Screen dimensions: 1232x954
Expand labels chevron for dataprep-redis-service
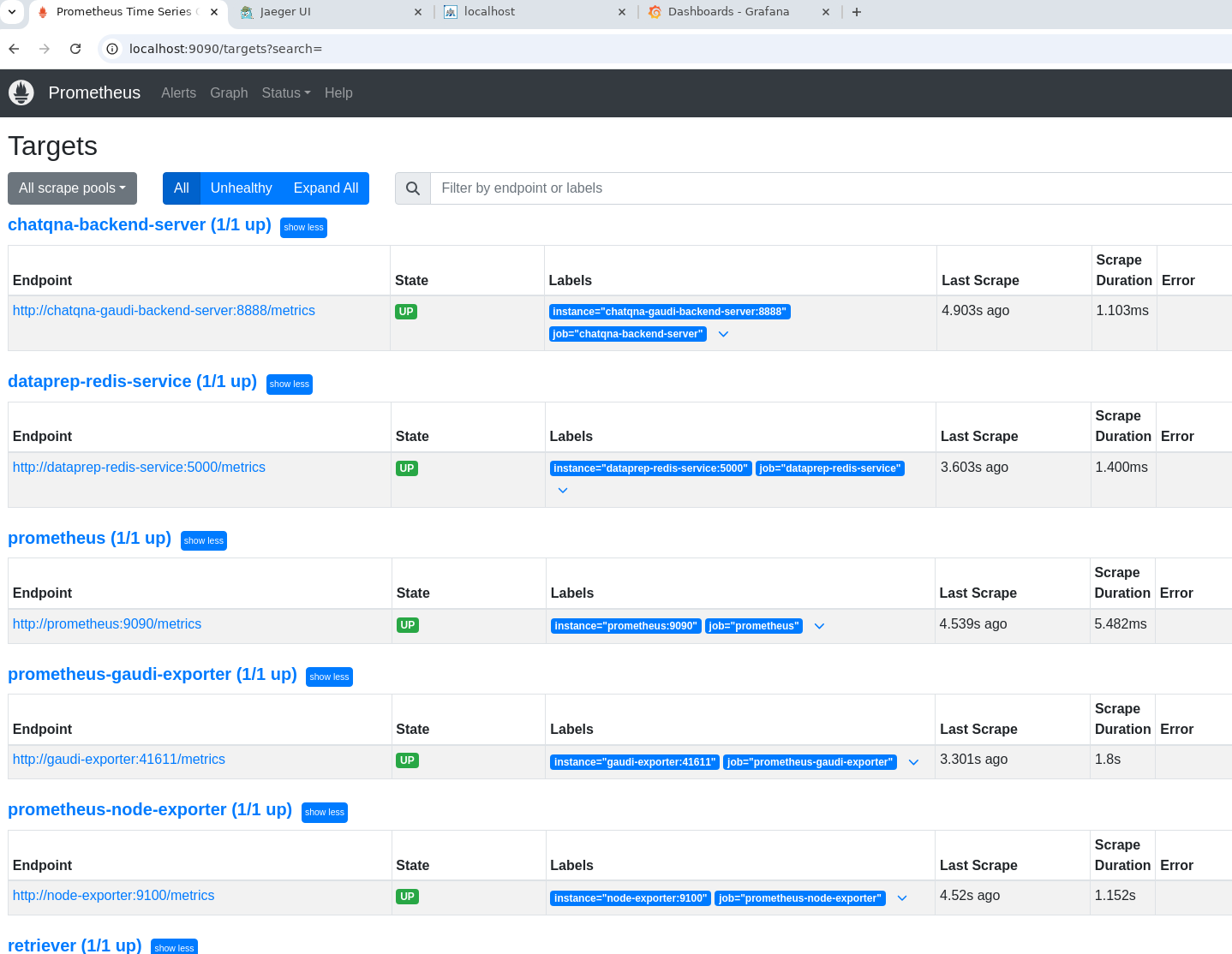click(x=563, y=491)
